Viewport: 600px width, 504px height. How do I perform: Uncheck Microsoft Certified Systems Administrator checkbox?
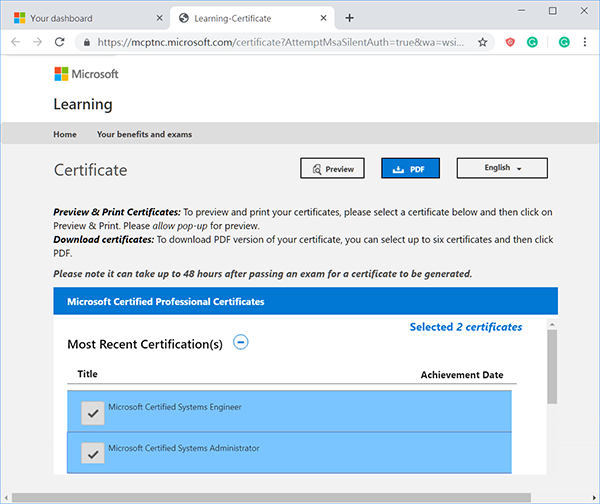pos(93,453)
